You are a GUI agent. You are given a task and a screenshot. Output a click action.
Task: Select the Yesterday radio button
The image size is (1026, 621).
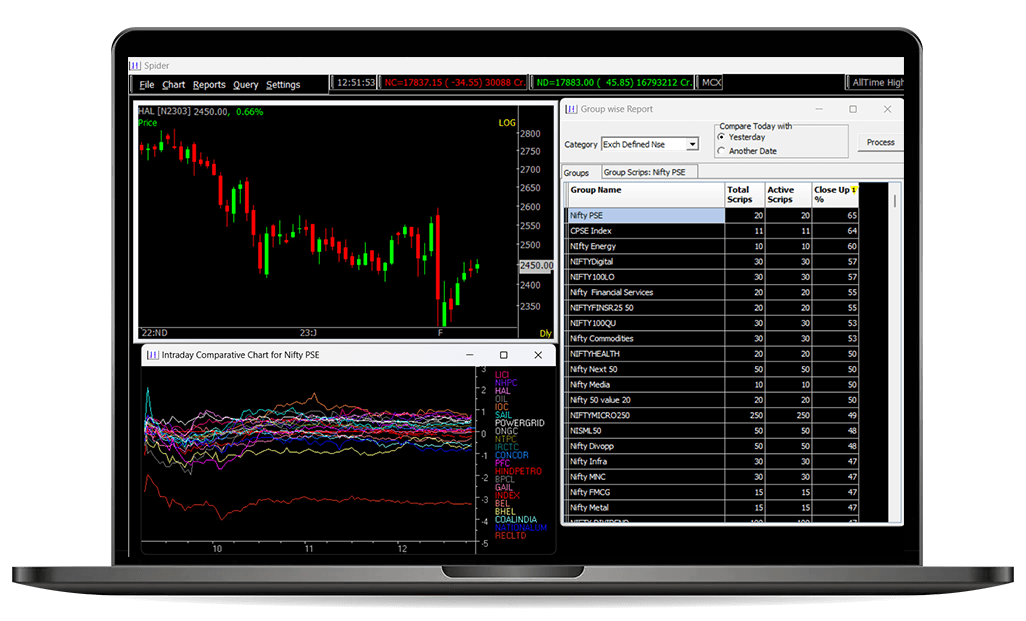(722, 137)
